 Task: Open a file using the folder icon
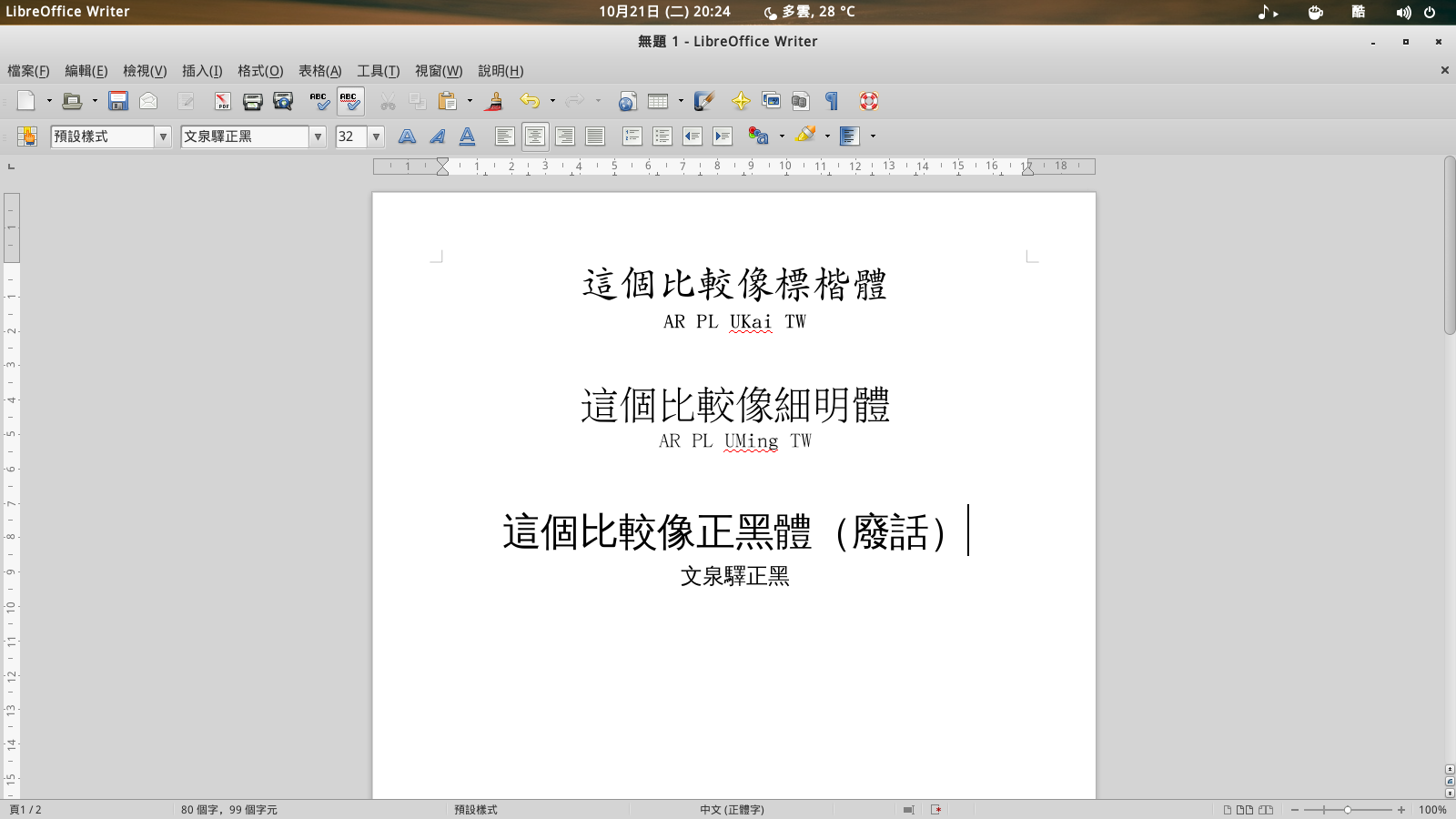point(72,101)
